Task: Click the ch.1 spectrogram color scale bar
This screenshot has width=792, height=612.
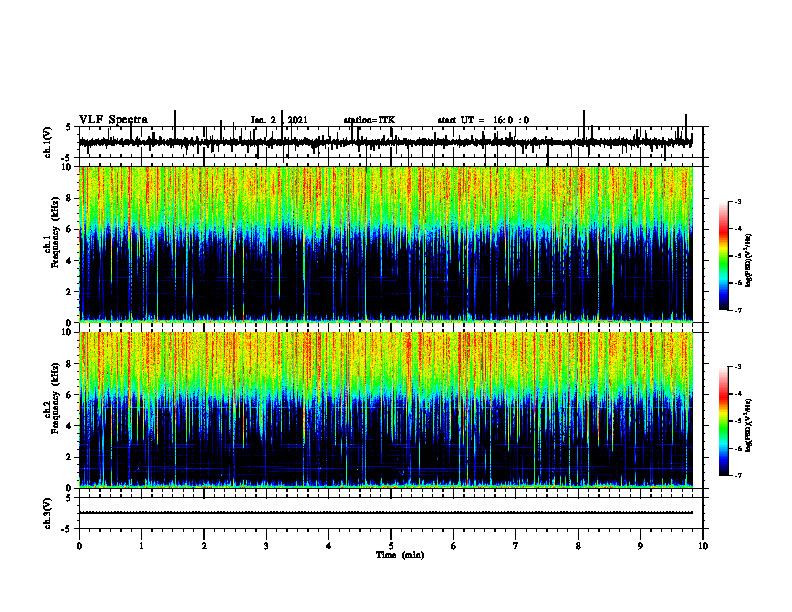Action: [723, 256]
